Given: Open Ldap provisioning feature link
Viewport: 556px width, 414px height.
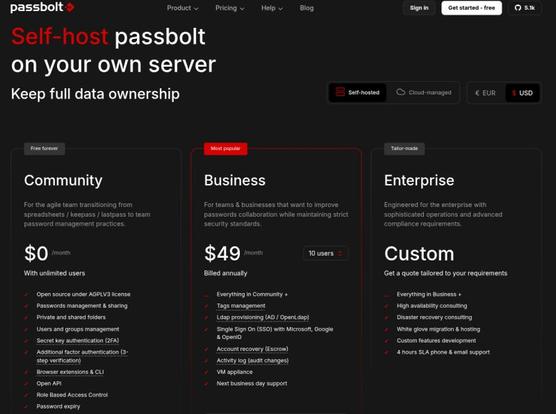Looking at the screenshot, I should [263, 317].
